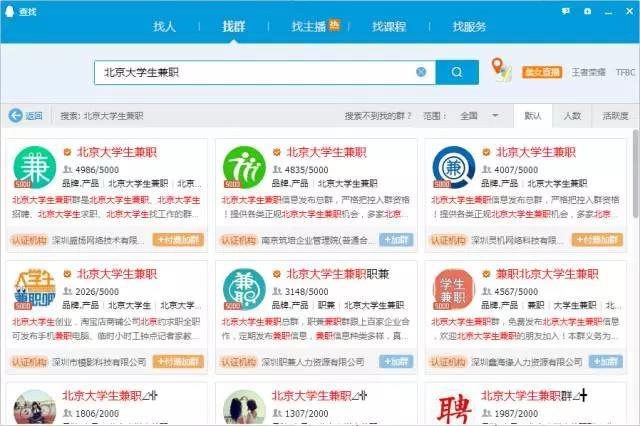Viewport: 640px width, 426px height.
Task: Click the magnifier search button
Action: pyautogui.click(x=458, y=72)
